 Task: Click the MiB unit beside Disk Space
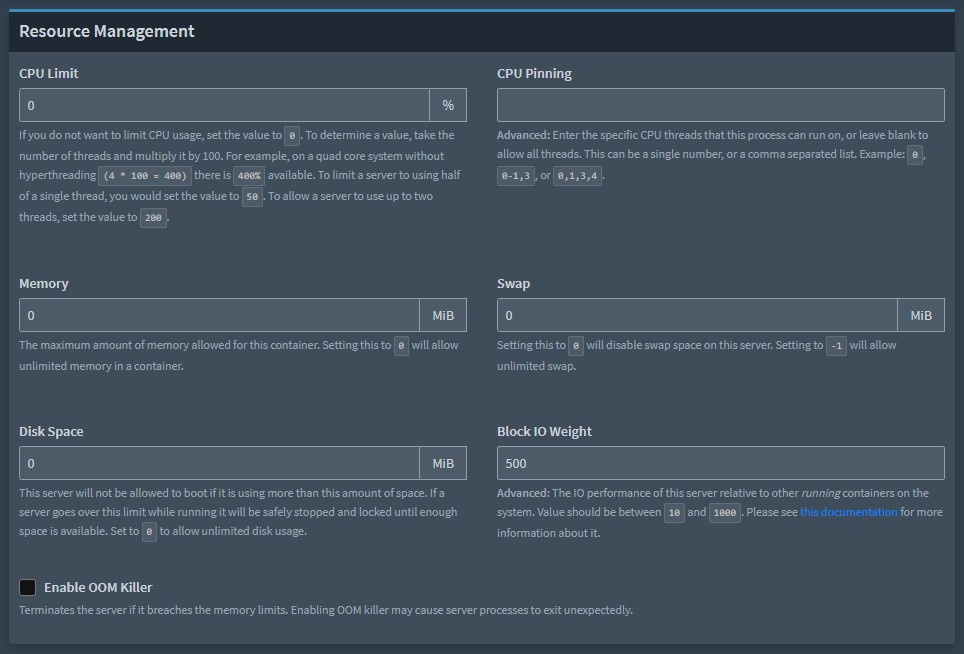coord(443,463)
